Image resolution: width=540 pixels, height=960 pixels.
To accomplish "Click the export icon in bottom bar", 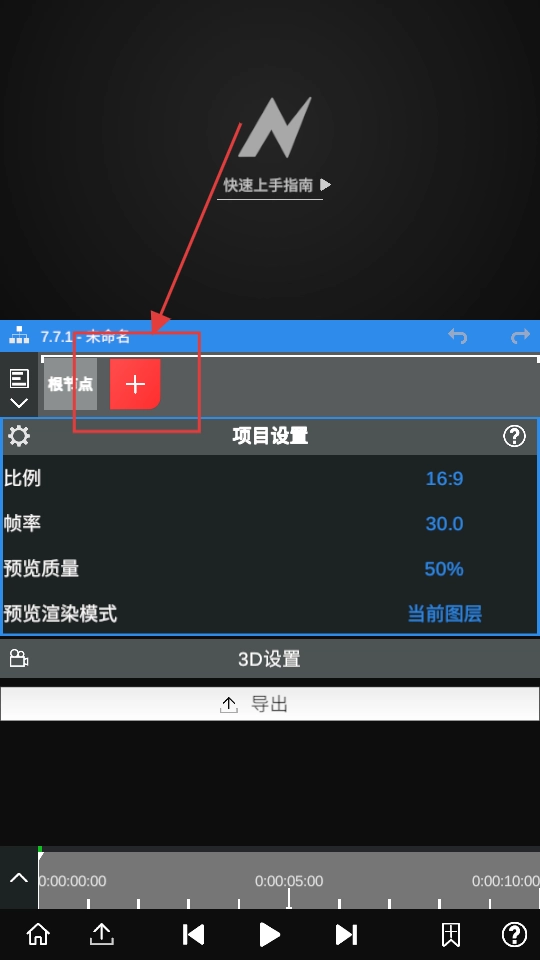I will pyautogui.click(x=102, y=934).
